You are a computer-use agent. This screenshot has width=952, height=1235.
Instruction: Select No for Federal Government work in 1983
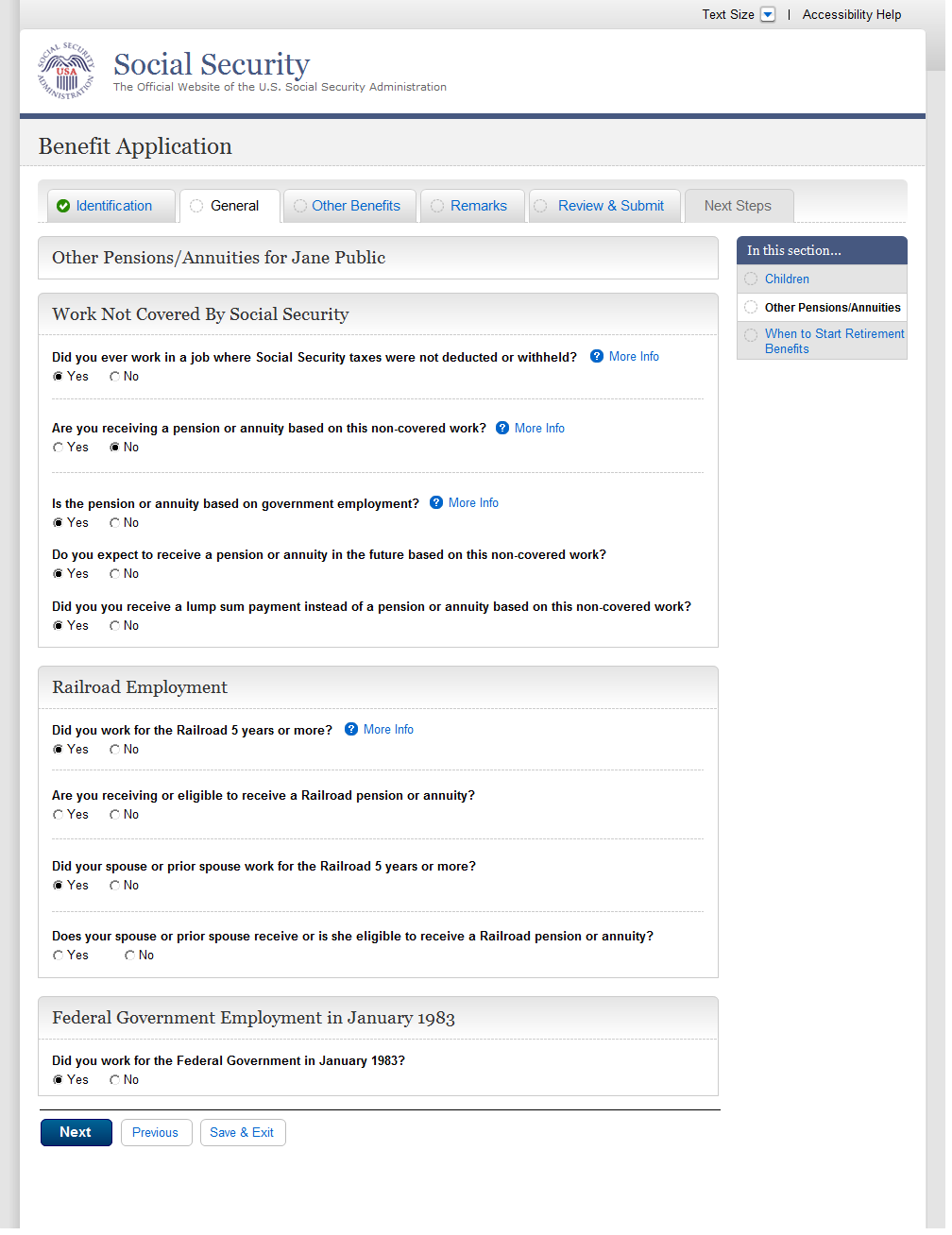click(115, 1080)
